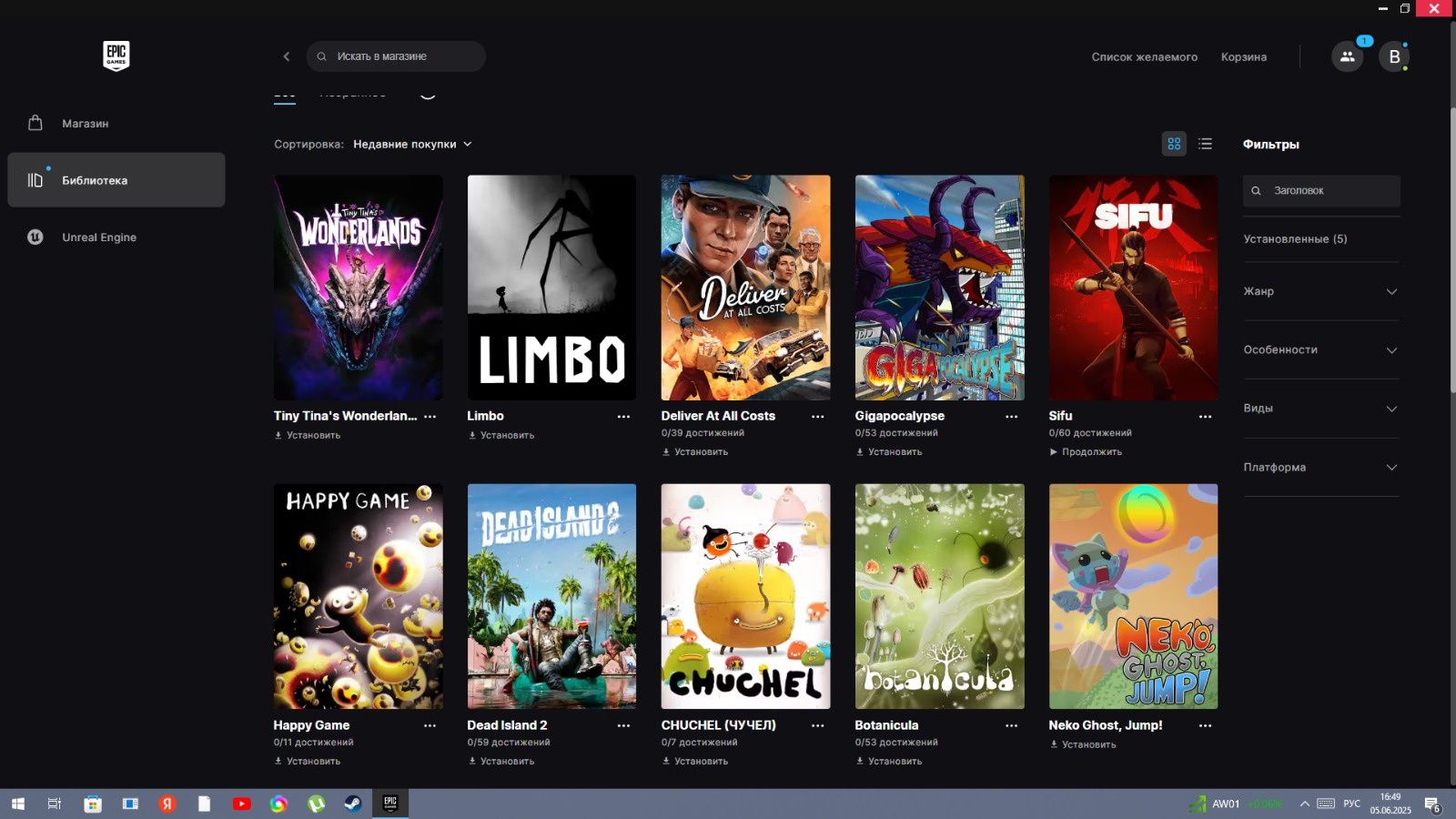Open the Limbo cover art

(x=551, y=288)
